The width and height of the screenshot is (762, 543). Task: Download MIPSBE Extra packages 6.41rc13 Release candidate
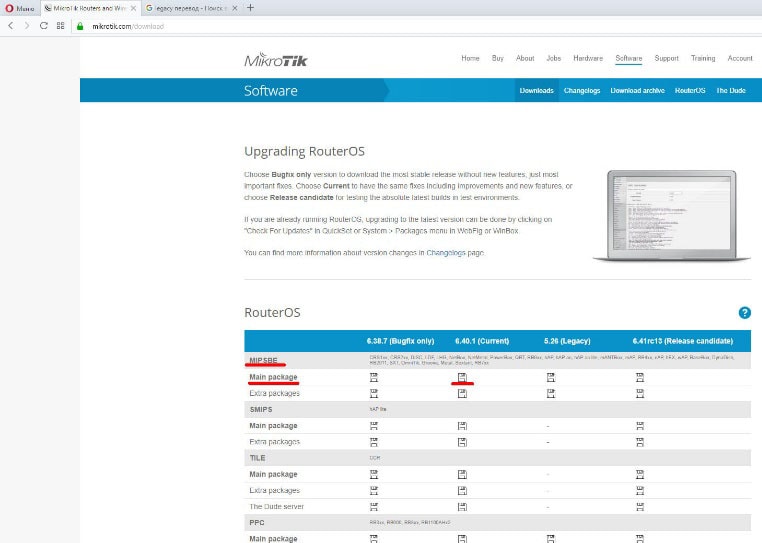(x=640, y=393)
